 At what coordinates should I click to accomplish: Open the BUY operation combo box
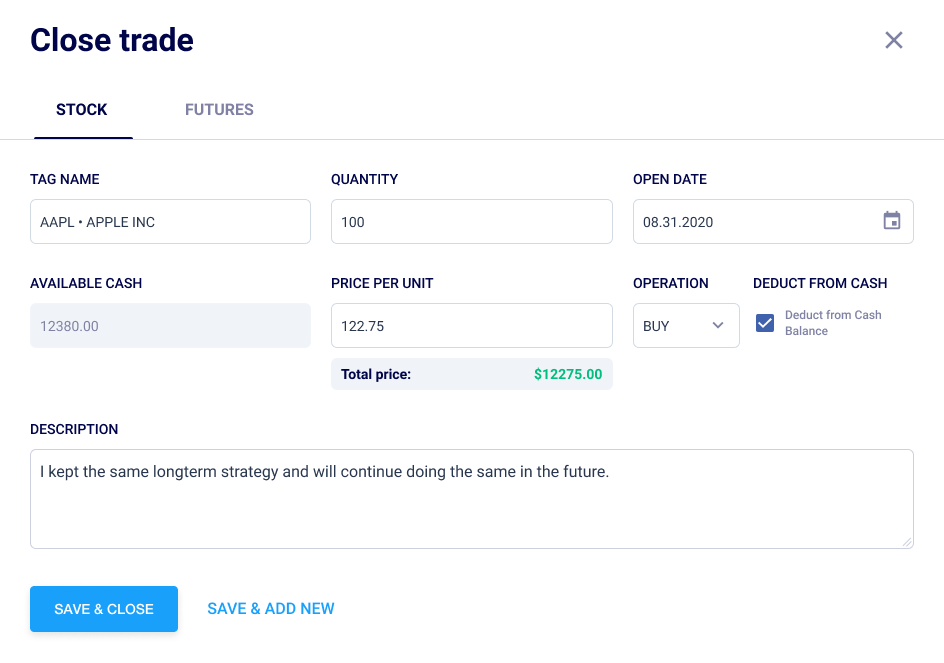(686, 326)
